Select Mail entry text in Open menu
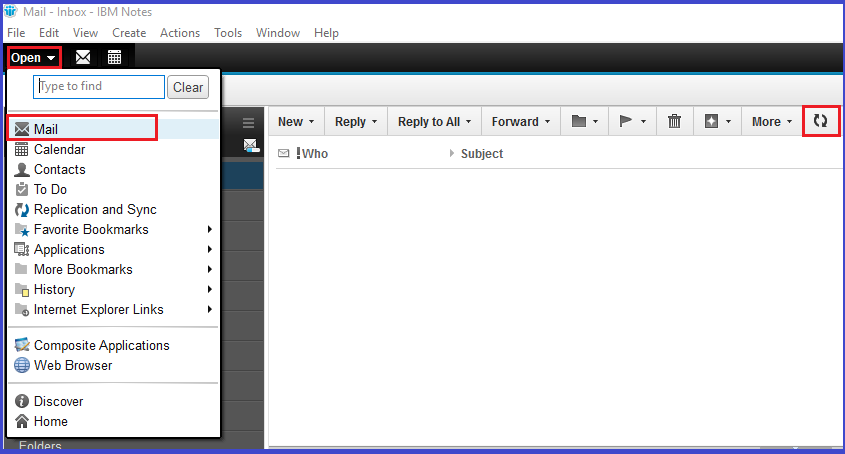This screenshot has height=454, width=845. pyautogui.click(x=46, y=129)
